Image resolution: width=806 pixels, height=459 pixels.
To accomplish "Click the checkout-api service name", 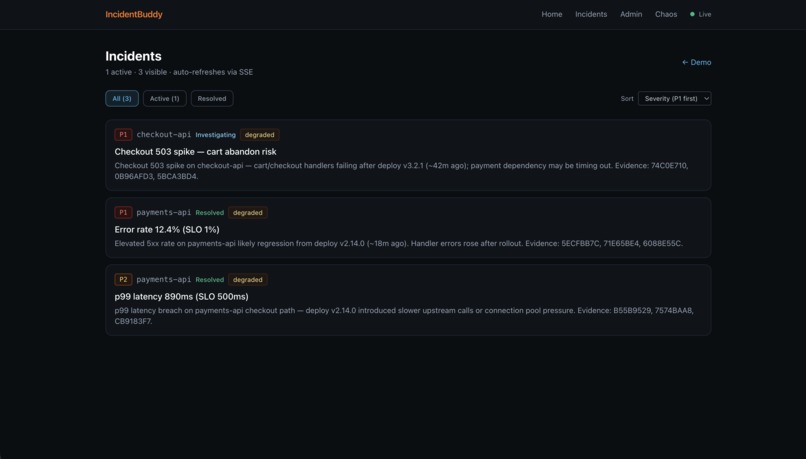I will (163, 135).
